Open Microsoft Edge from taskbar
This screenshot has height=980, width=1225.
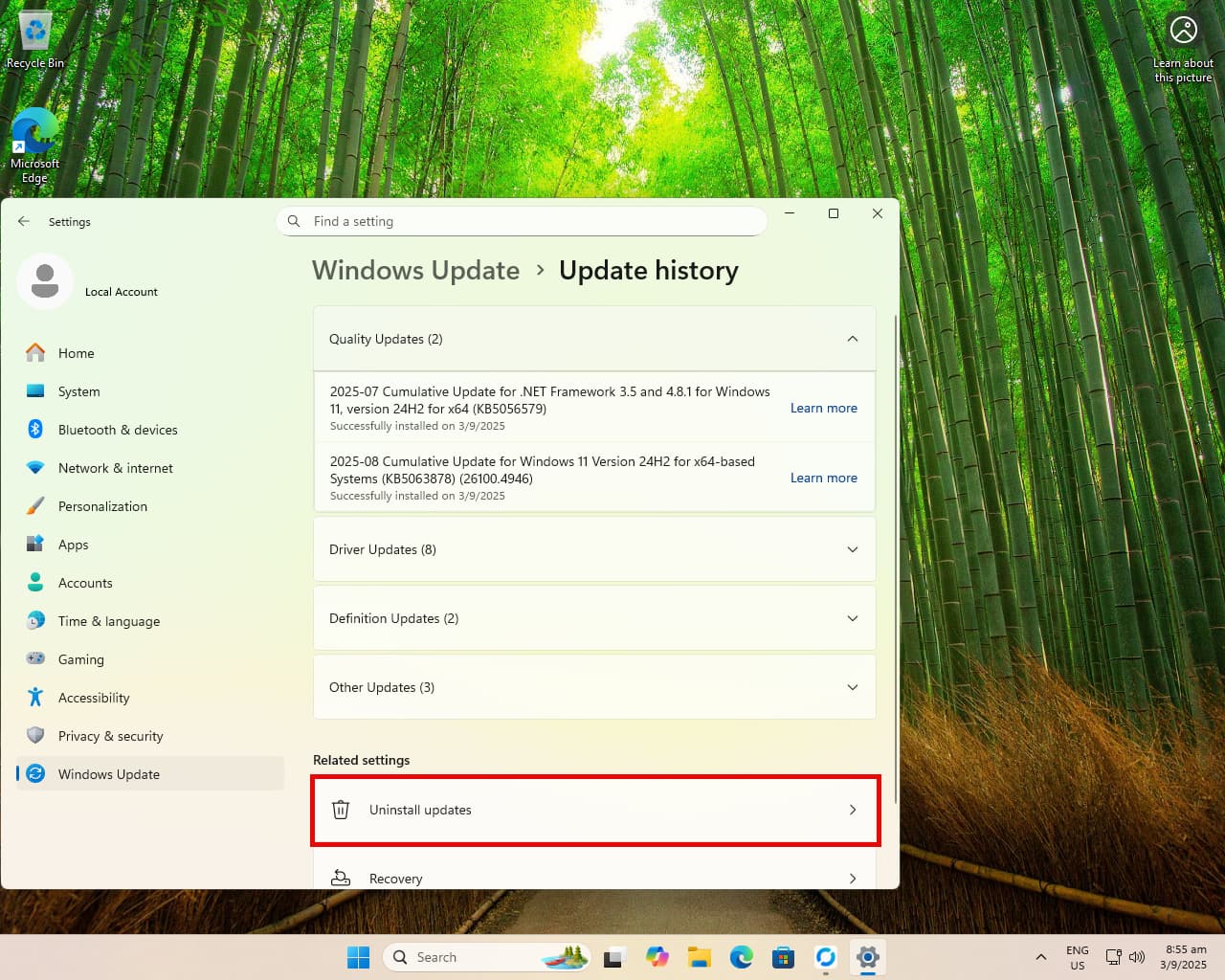click(x=742, y=957)
